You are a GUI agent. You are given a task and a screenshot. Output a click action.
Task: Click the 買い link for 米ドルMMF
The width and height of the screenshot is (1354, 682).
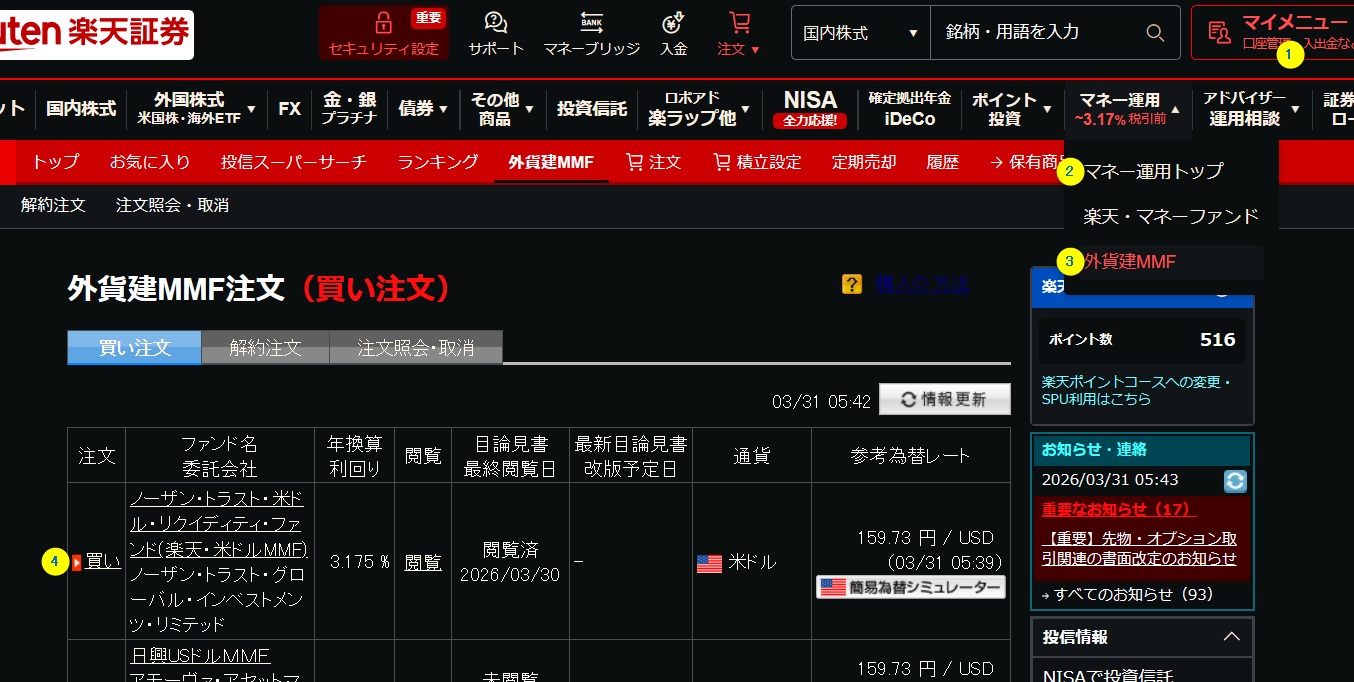102,562
